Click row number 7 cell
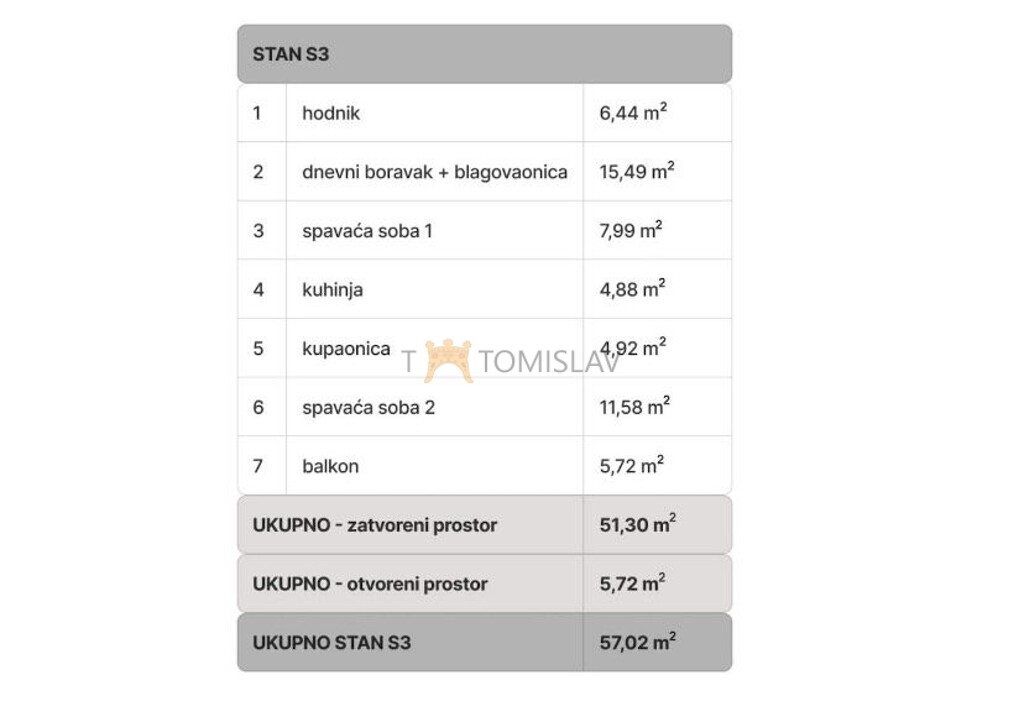The image size is (1024, 722). 262,465
